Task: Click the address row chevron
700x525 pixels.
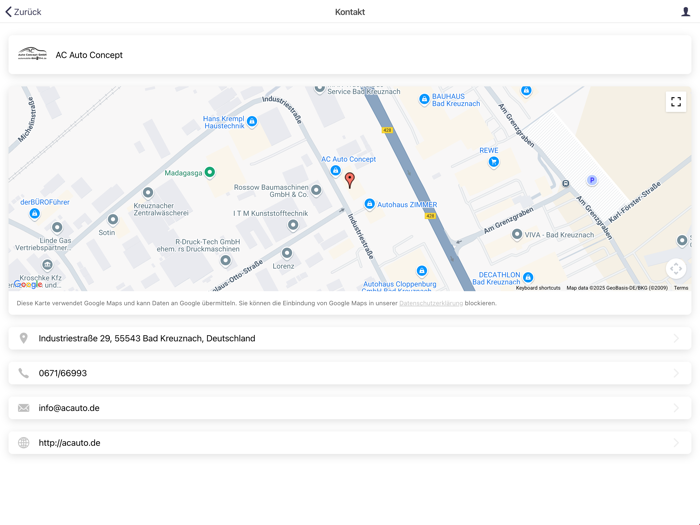Action: [x=676, y=338]
